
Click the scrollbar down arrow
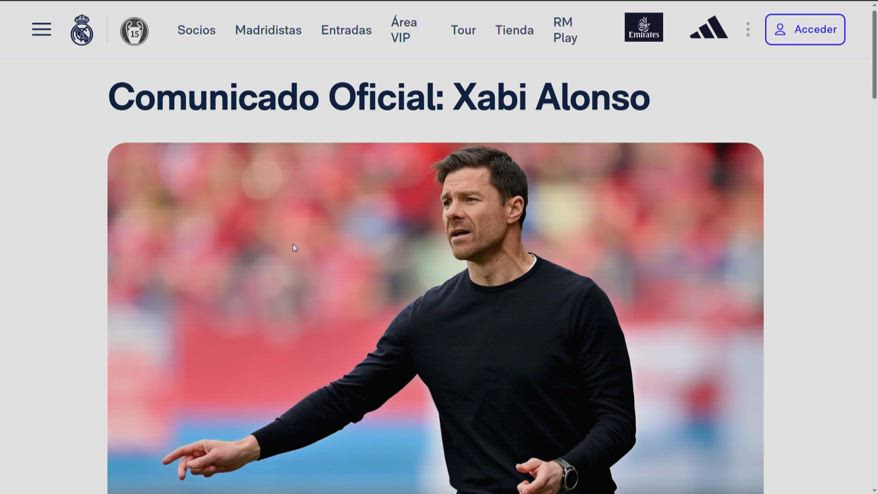click(x=874, y=491)
